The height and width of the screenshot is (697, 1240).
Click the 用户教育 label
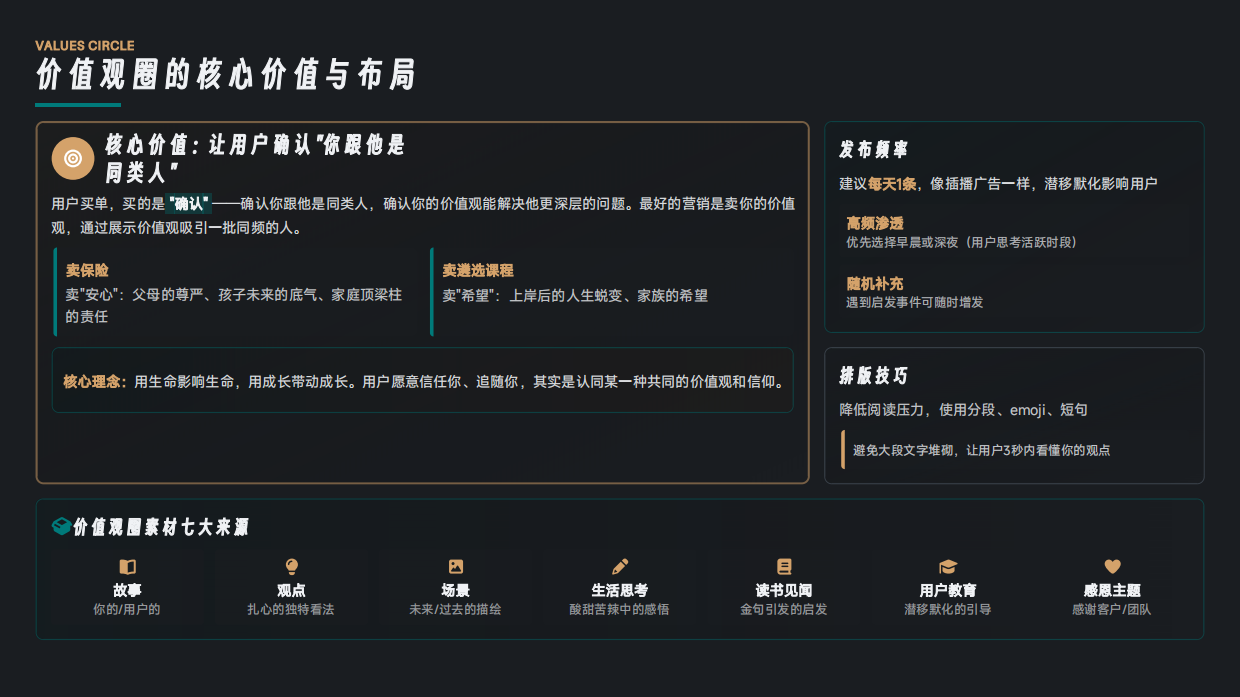coord(948,591)
